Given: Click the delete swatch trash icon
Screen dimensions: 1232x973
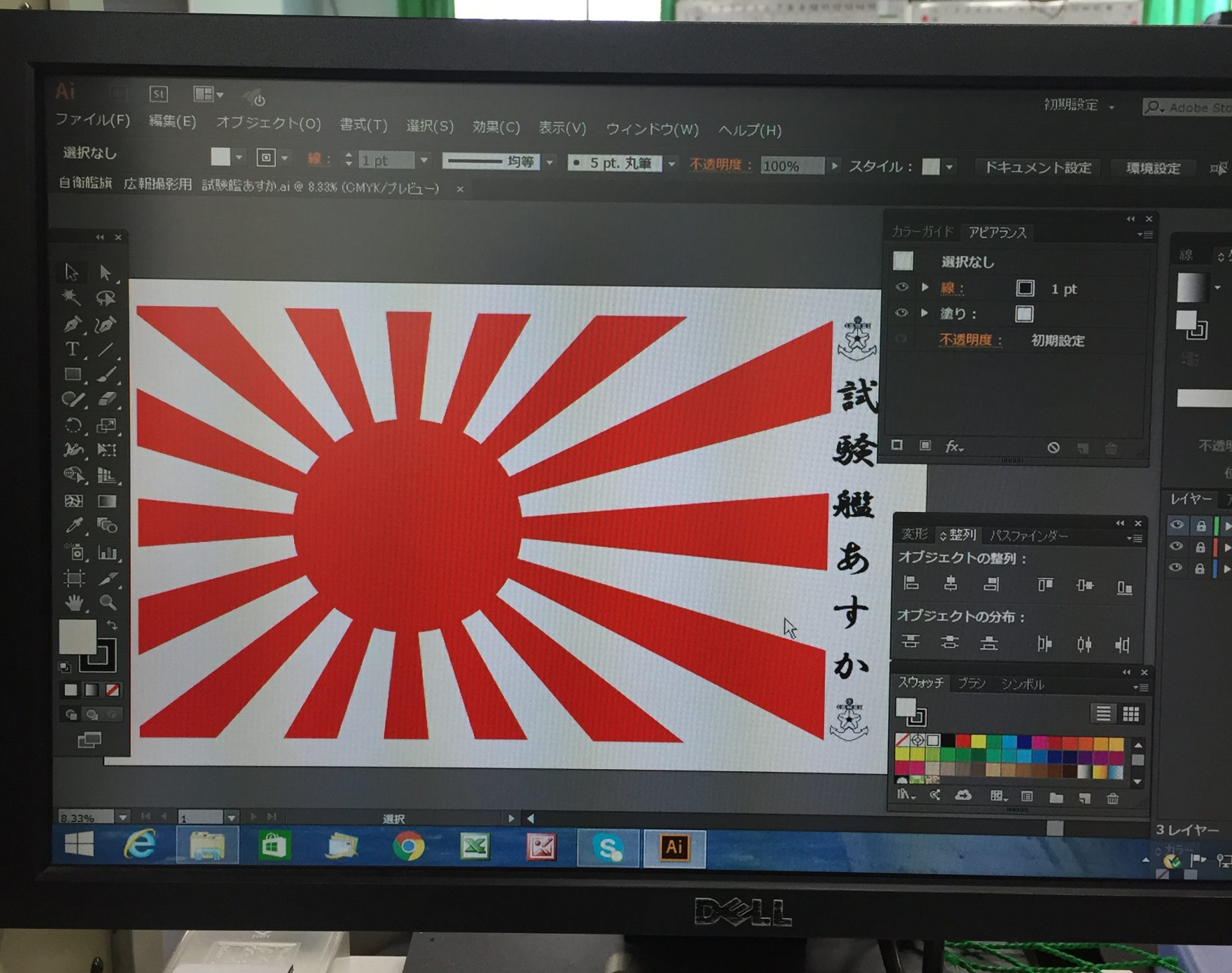Looking at the screenshot, I should pos(1112,798).
